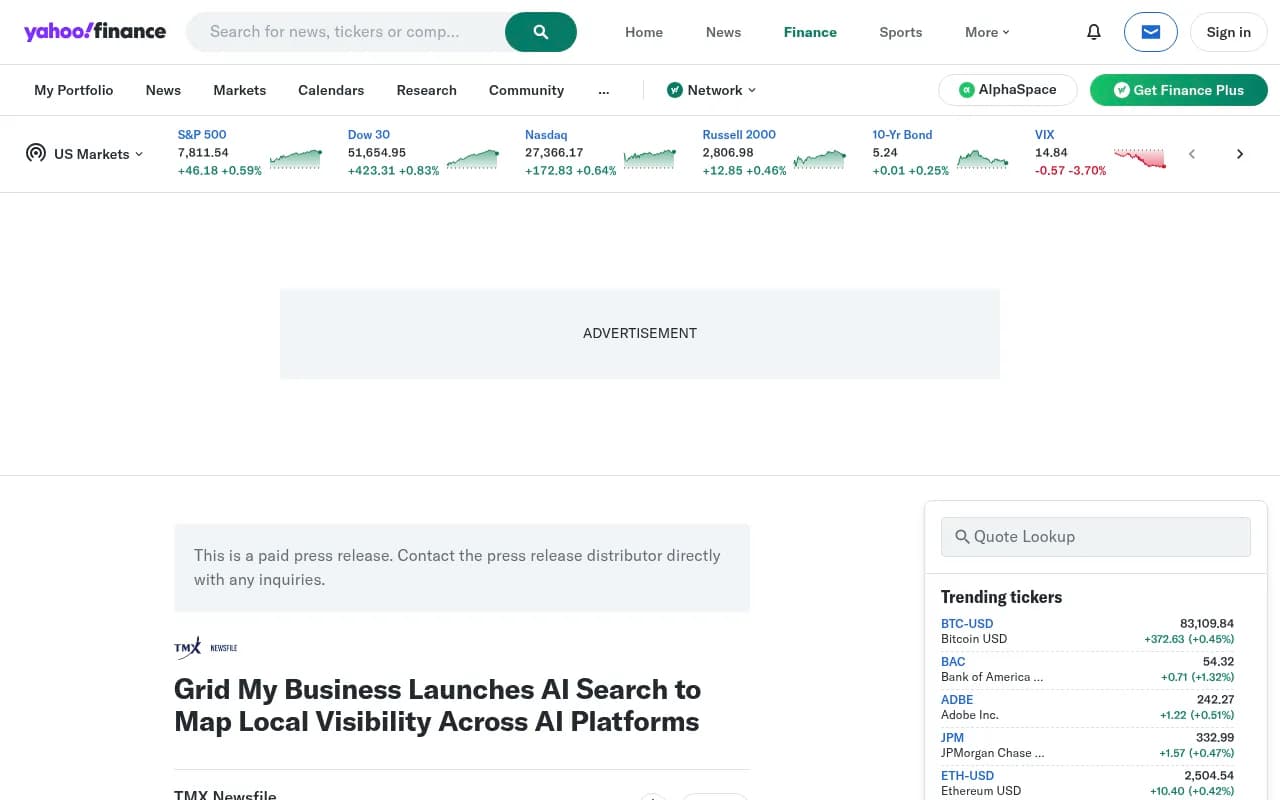
Task: Click the Quote Lookup field
Action: (x=1096, y=537)
